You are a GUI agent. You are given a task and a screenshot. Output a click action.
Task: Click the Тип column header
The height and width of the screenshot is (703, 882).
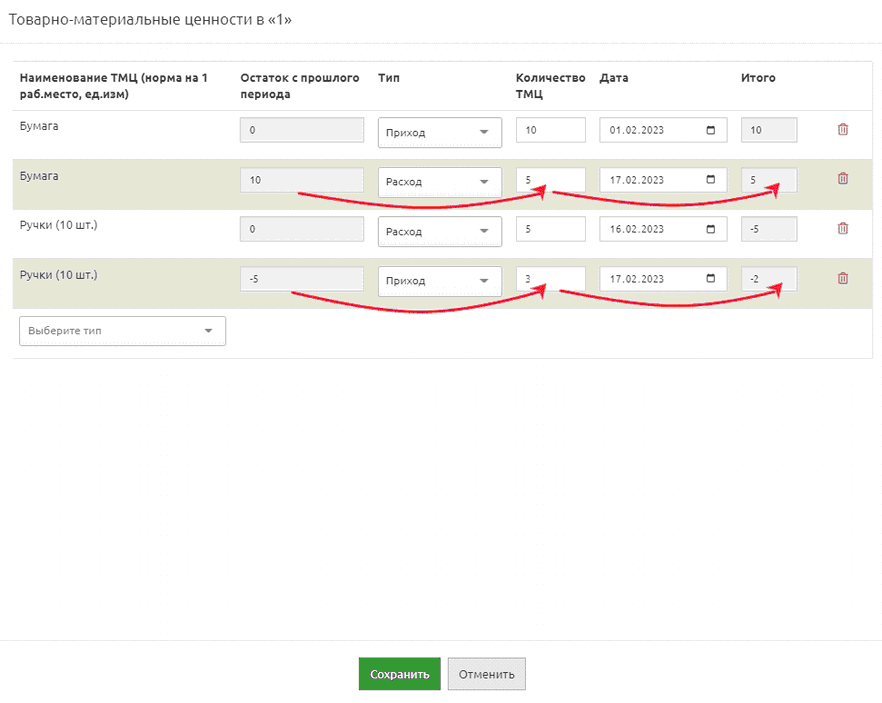389,78
